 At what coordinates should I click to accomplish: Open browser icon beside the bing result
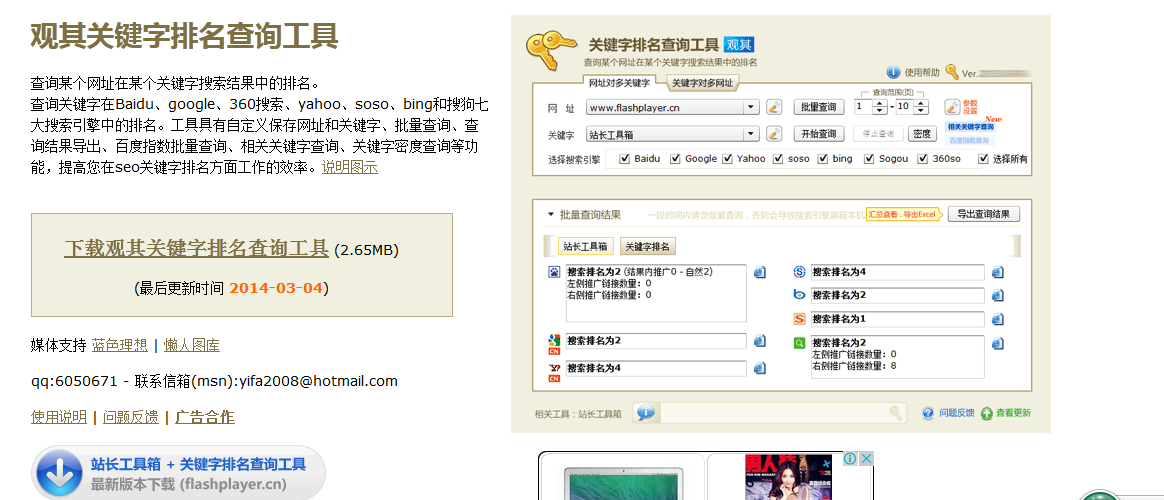[x=998, y=295]
